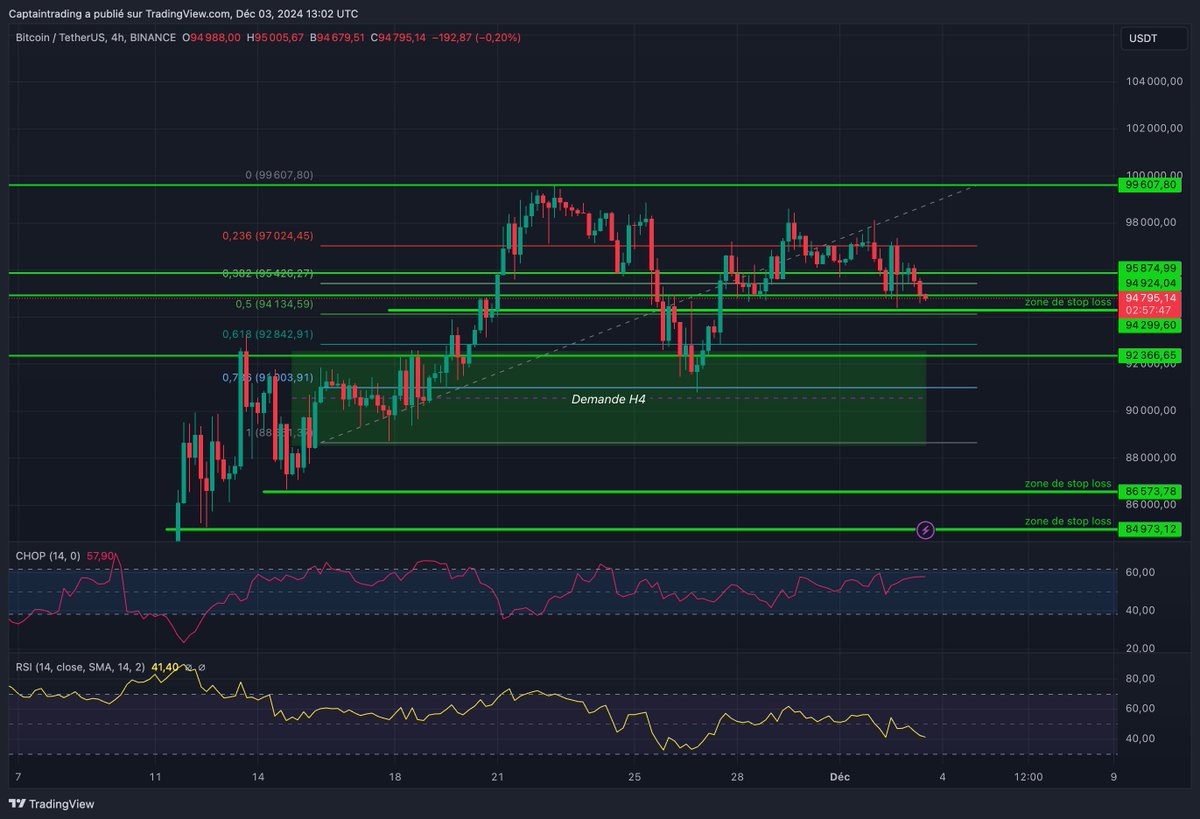Select the 95 874,99 green price label
Viewport: 1200px width, 819px height.
1151,268
